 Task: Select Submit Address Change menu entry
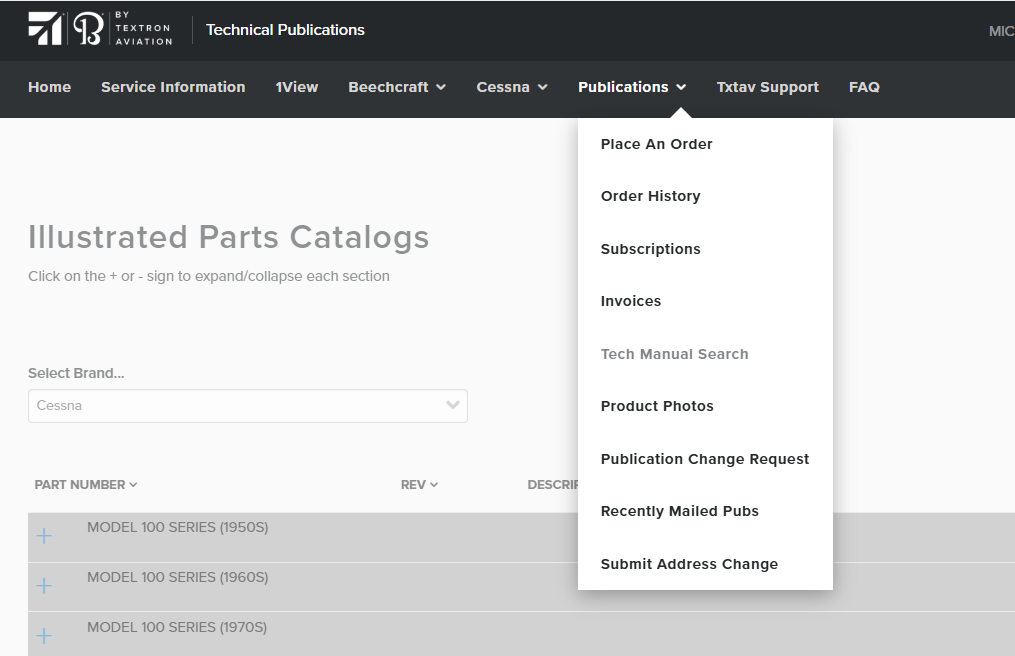(x=689, y=564)
